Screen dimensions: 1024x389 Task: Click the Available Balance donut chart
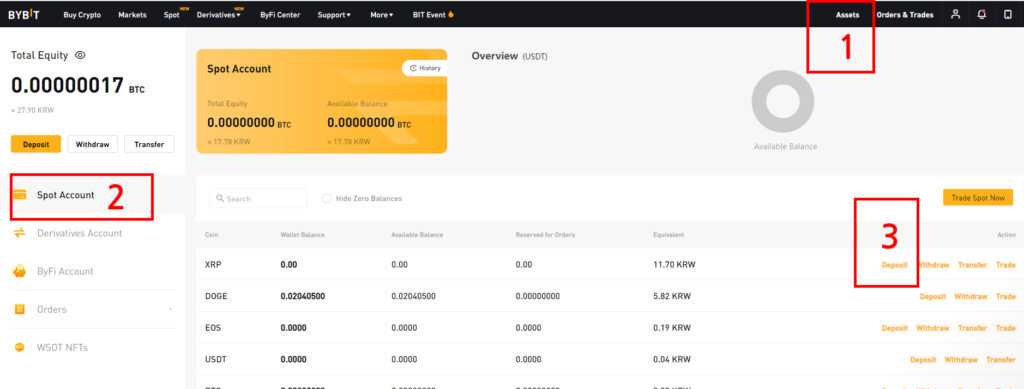pos(782,101)
